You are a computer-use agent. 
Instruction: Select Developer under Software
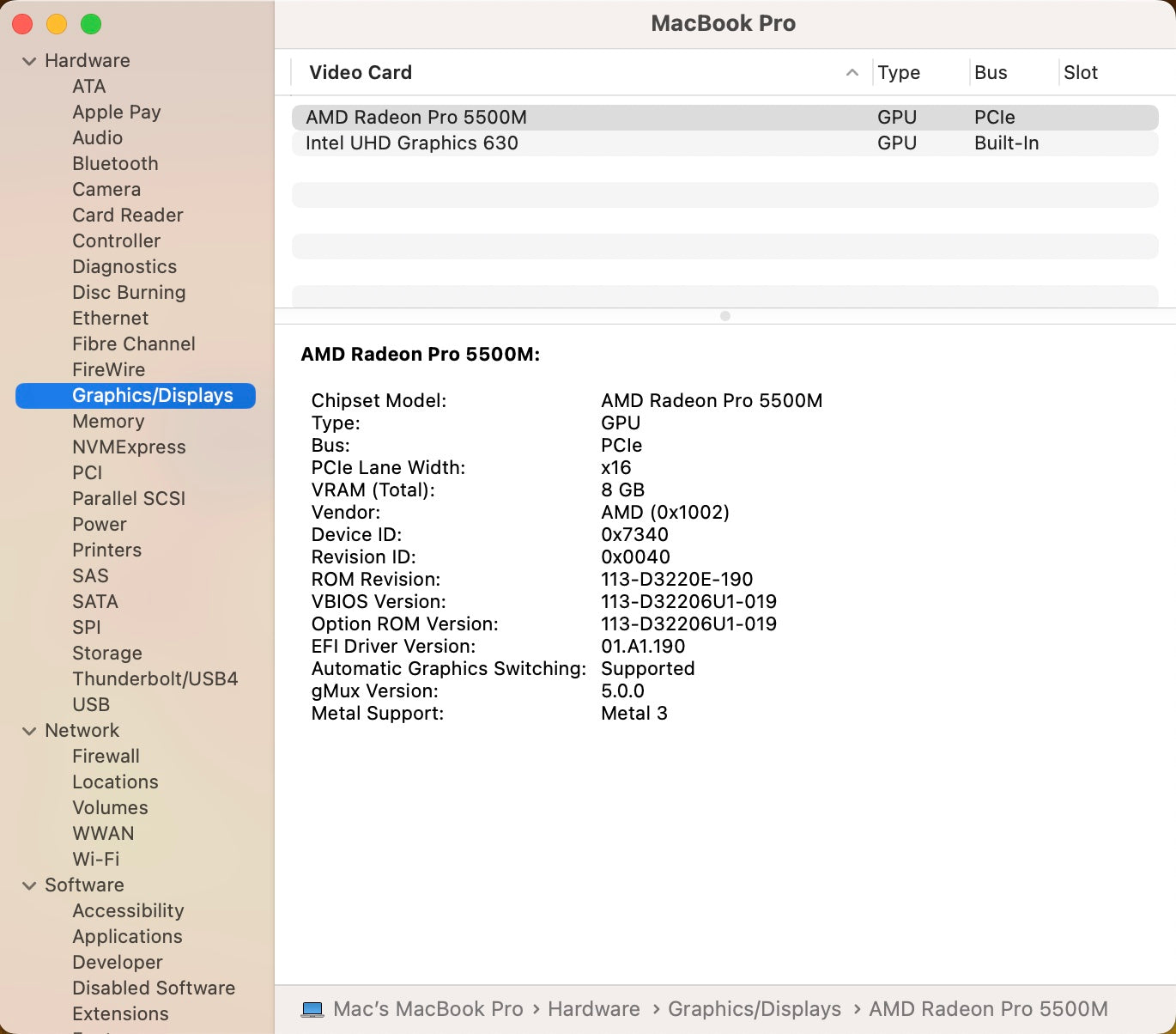[118, 963]
